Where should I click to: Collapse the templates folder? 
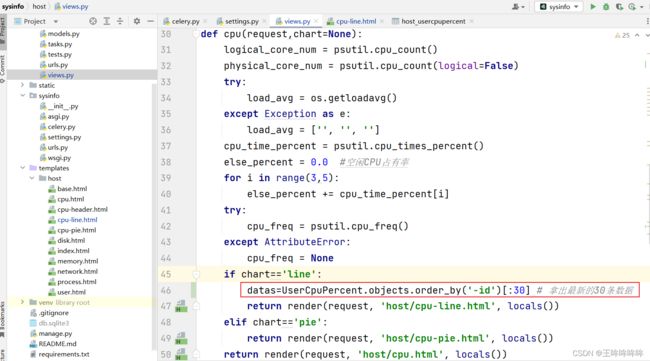tap(22, 168)
